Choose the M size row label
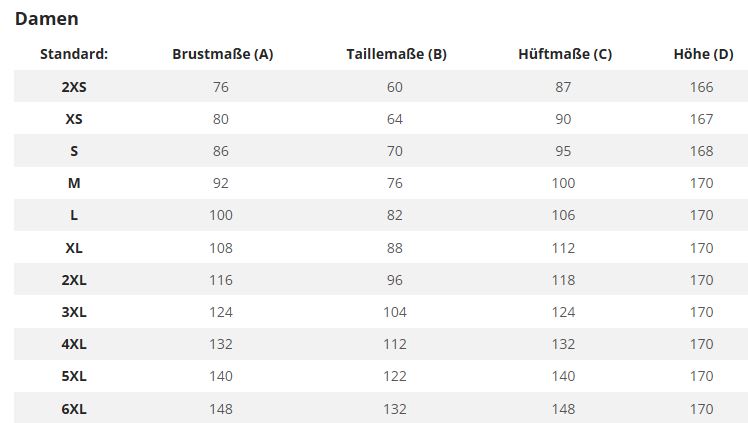Image resolution: width=748 pixels, height=423 pixels. [x=74, y=183]
